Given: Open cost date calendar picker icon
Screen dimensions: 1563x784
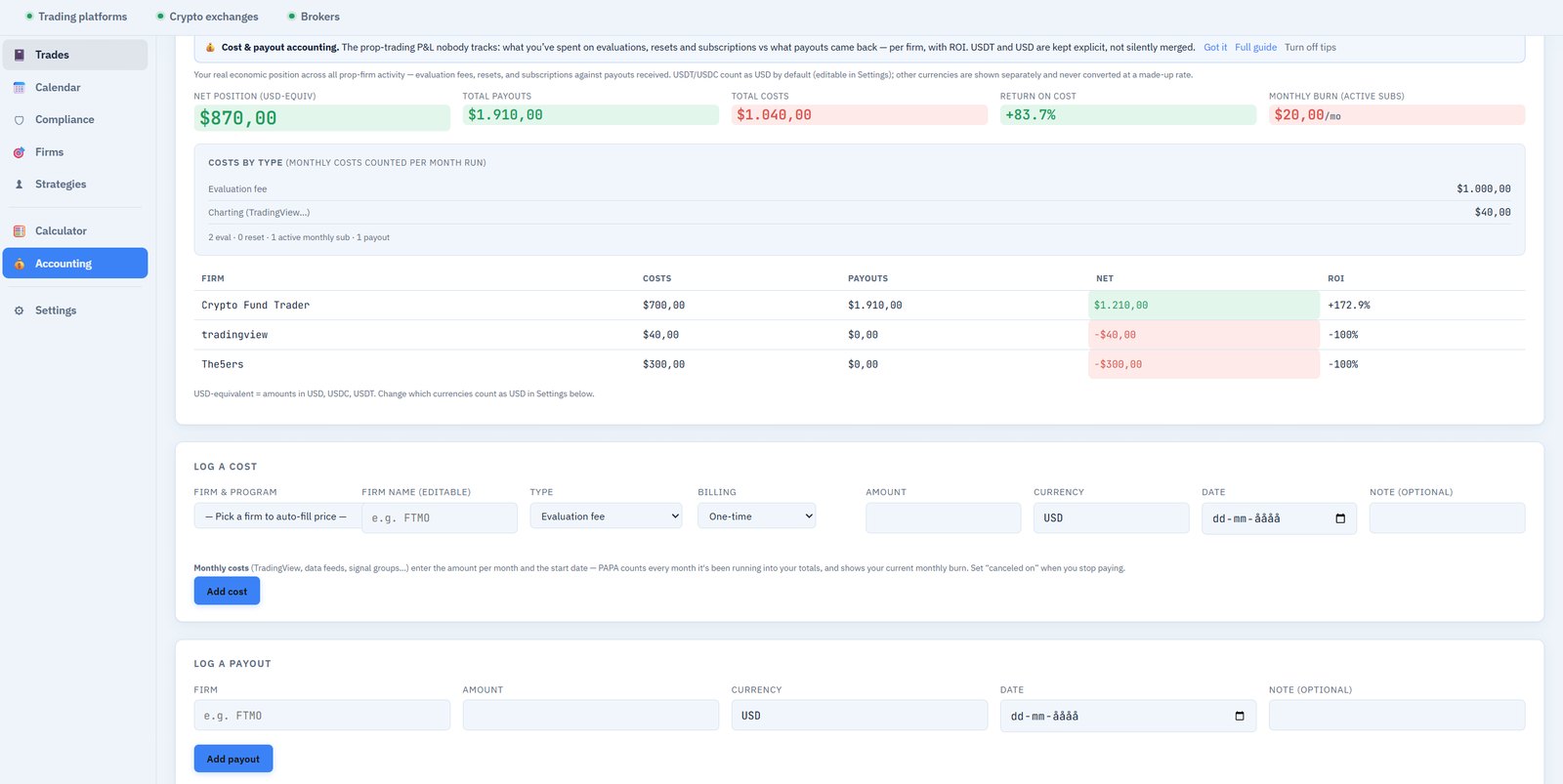Looking at the screenshot, I should [x=1340, y=518].
